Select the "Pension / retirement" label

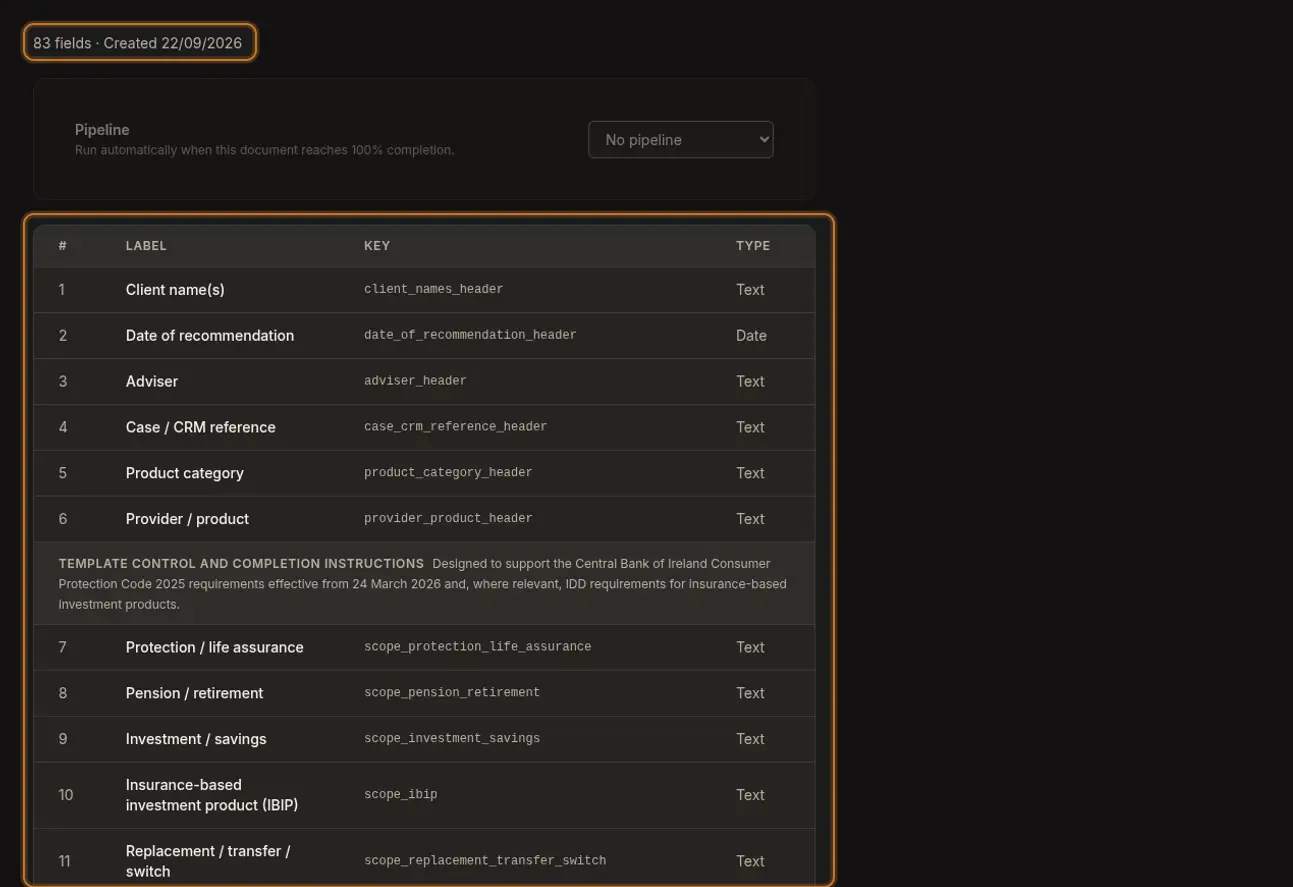(194, 694)
